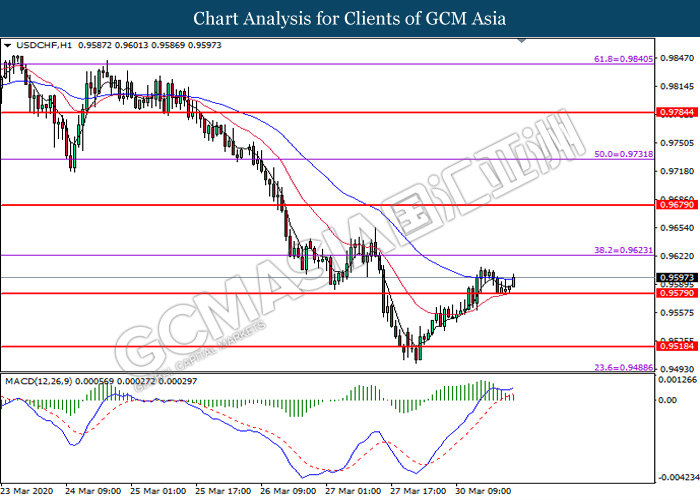Click the current price tag 0.95973

click(x=677, y=278)
